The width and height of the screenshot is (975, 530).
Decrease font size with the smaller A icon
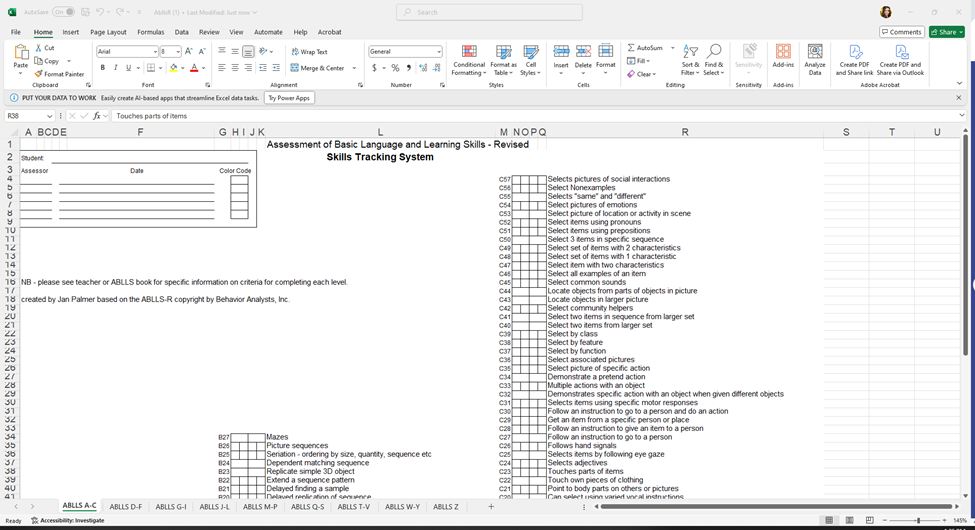tap(201, 52)
